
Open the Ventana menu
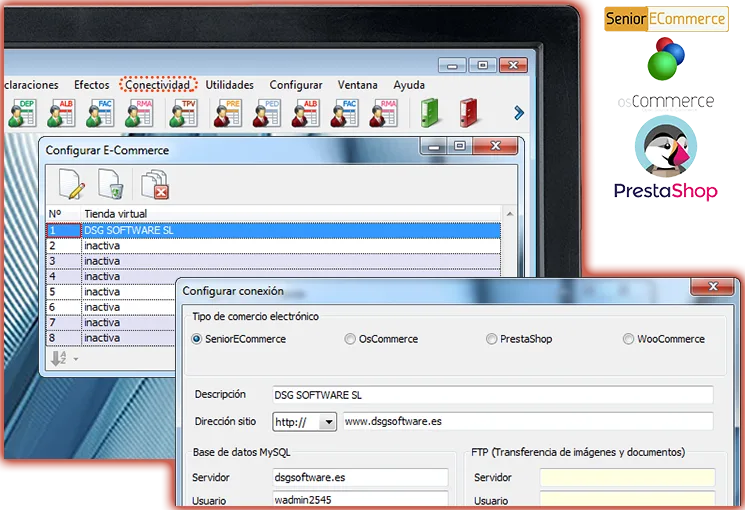(x=357, y=85)
